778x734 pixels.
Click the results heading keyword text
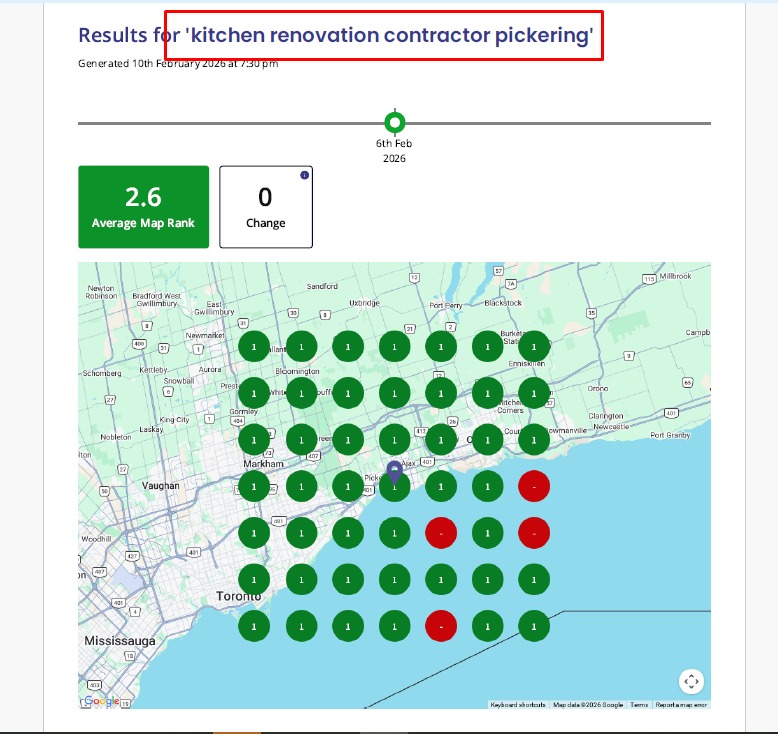389,35
